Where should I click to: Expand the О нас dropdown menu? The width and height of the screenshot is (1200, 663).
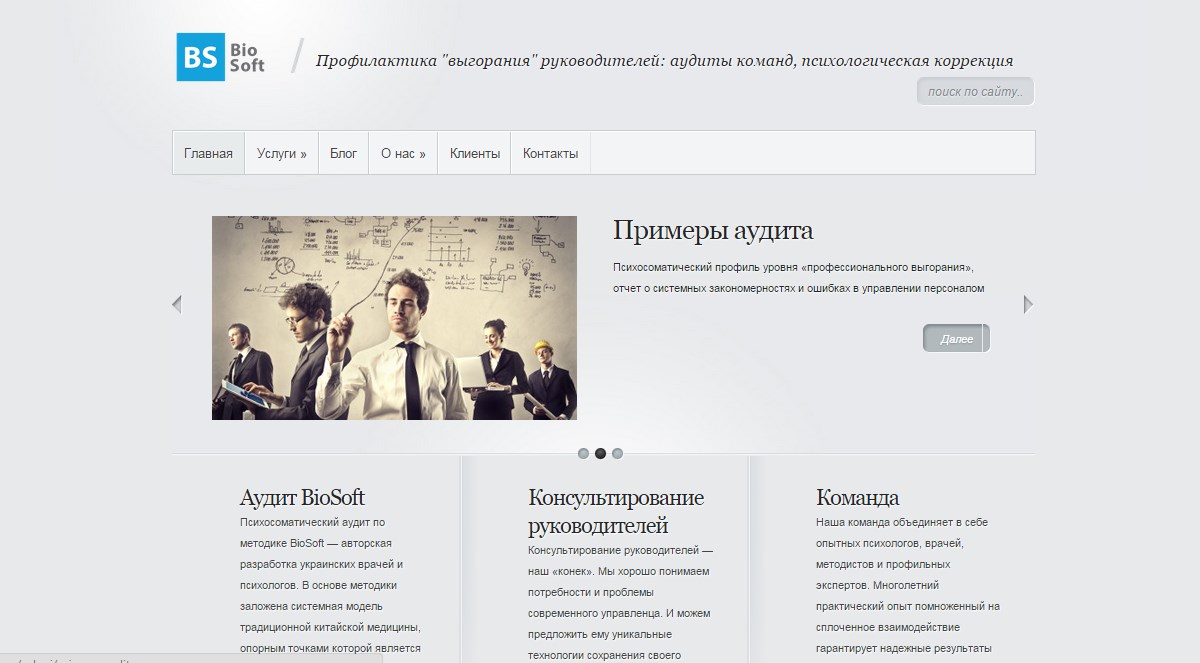pos(403,153)
